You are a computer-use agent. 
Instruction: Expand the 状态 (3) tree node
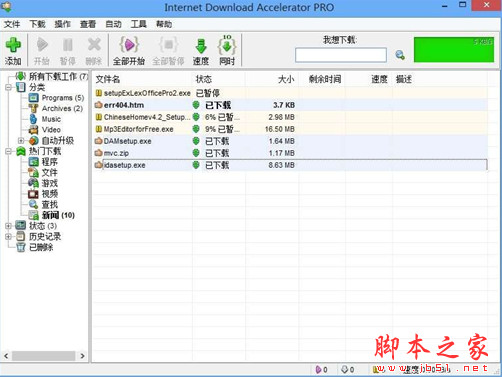pos(8,226)
